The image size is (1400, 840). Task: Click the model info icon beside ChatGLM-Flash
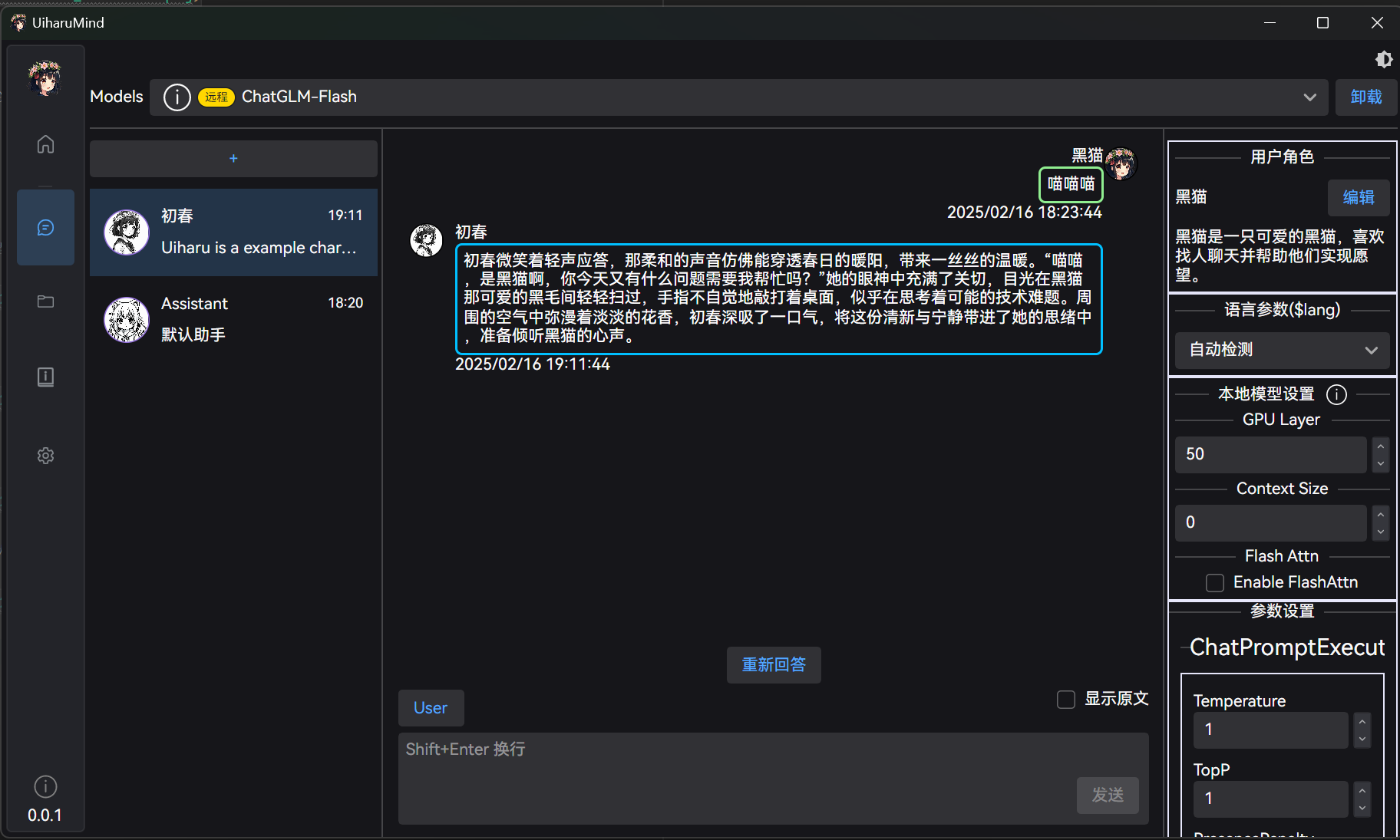177,97
